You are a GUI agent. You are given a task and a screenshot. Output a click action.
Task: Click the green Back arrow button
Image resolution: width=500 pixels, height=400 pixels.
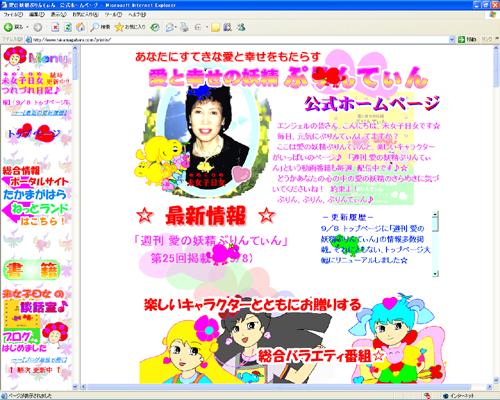point(8,27)
